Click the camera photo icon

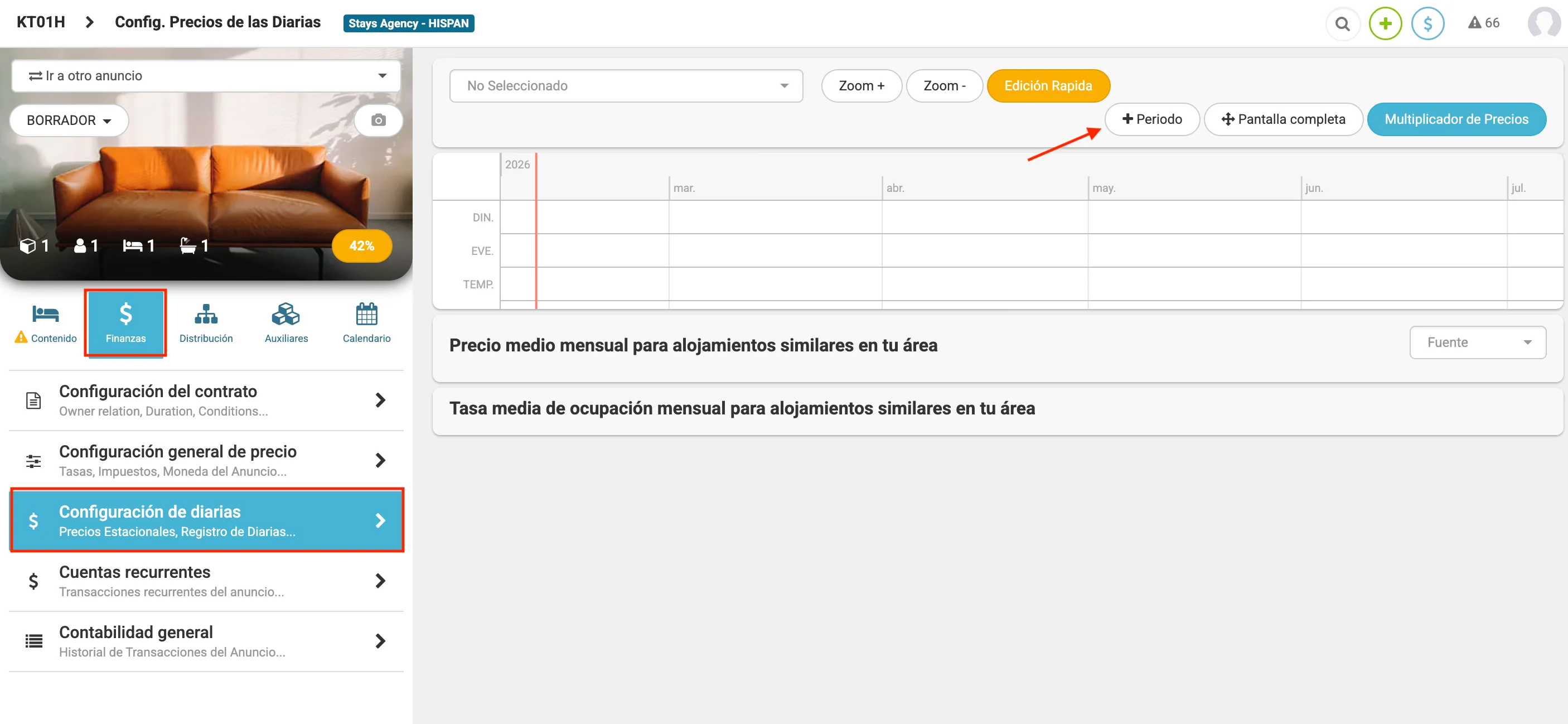(x=378, y=120)
